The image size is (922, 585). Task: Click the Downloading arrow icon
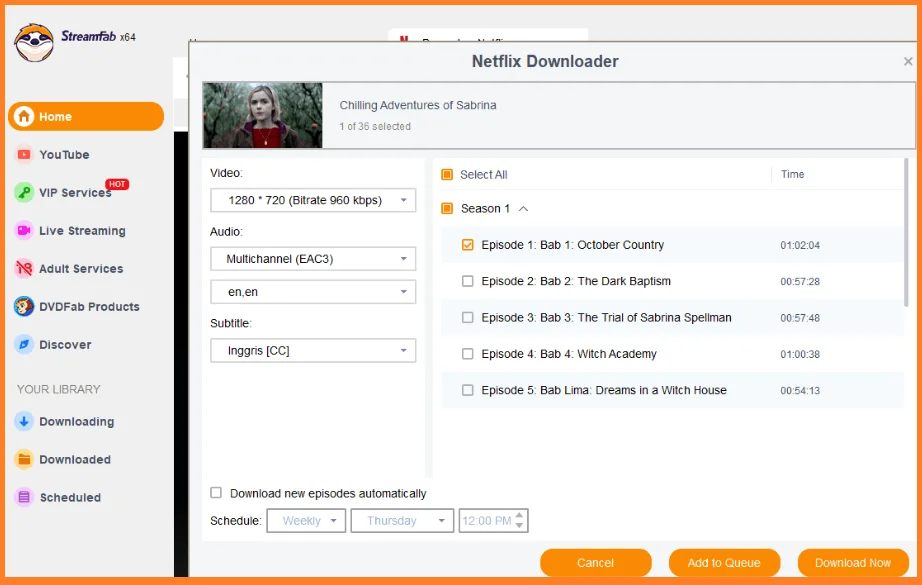click(24, 422)
